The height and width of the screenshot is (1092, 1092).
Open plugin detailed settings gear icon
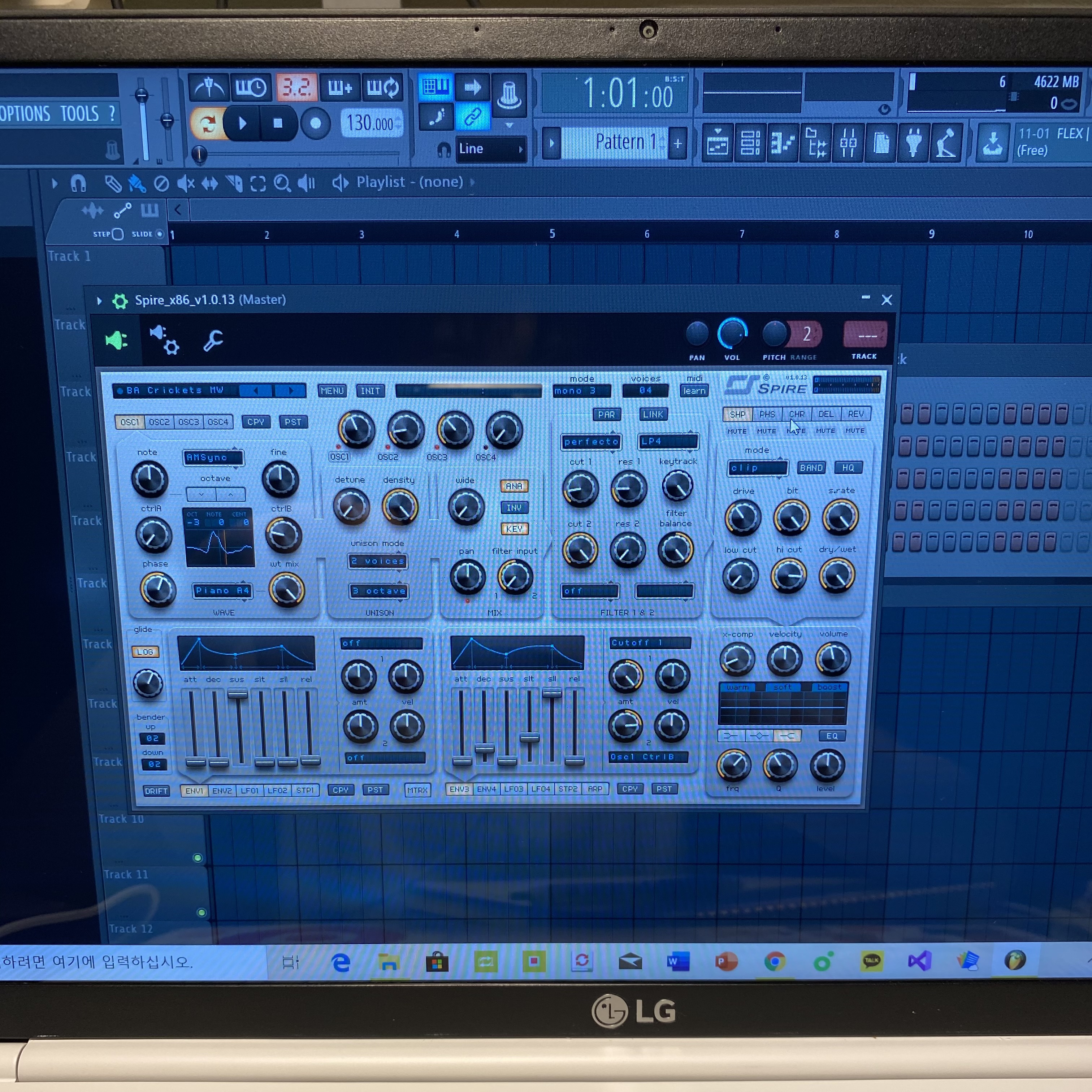pyautogui.click(x=164, y=340)
